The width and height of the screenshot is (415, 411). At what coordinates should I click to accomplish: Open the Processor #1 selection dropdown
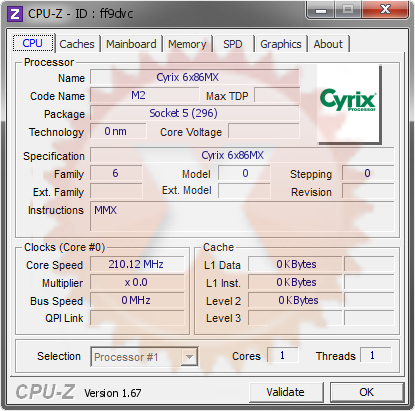coord(144,357)
